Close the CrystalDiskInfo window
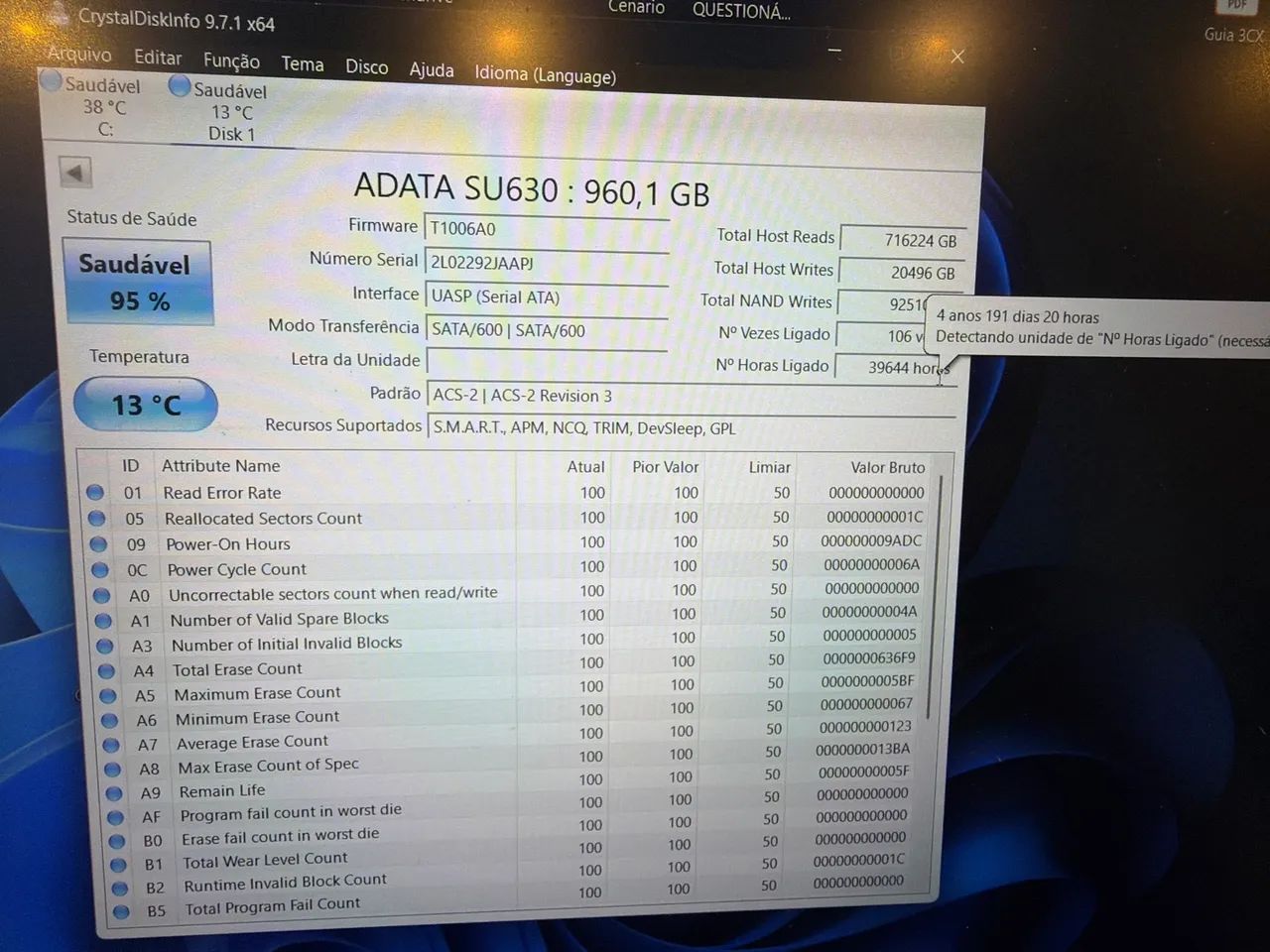 click(x=957, y=57)
